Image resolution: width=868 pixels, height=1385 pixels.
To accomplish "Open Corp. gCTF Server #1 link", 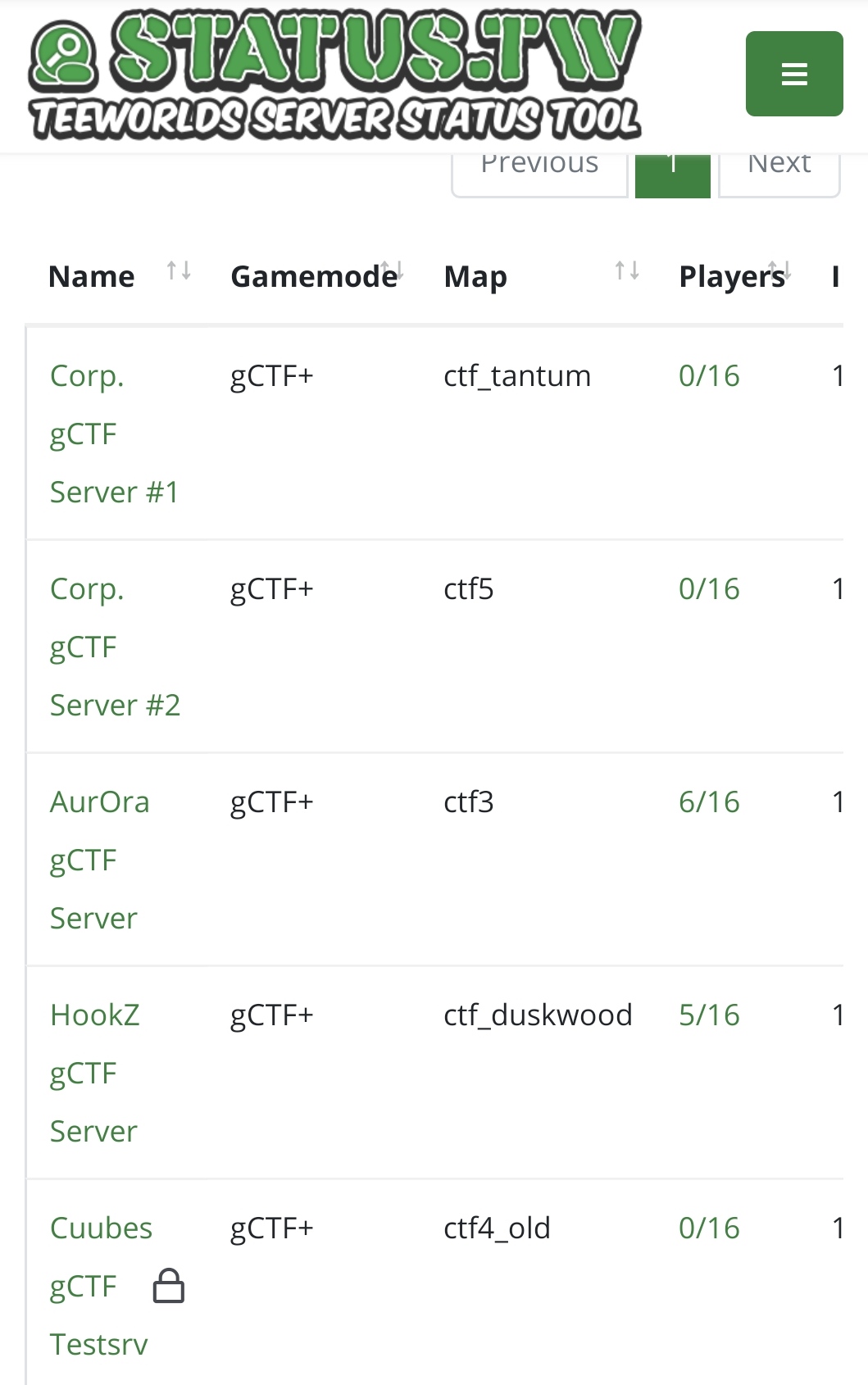I will (x=114, y=434).
